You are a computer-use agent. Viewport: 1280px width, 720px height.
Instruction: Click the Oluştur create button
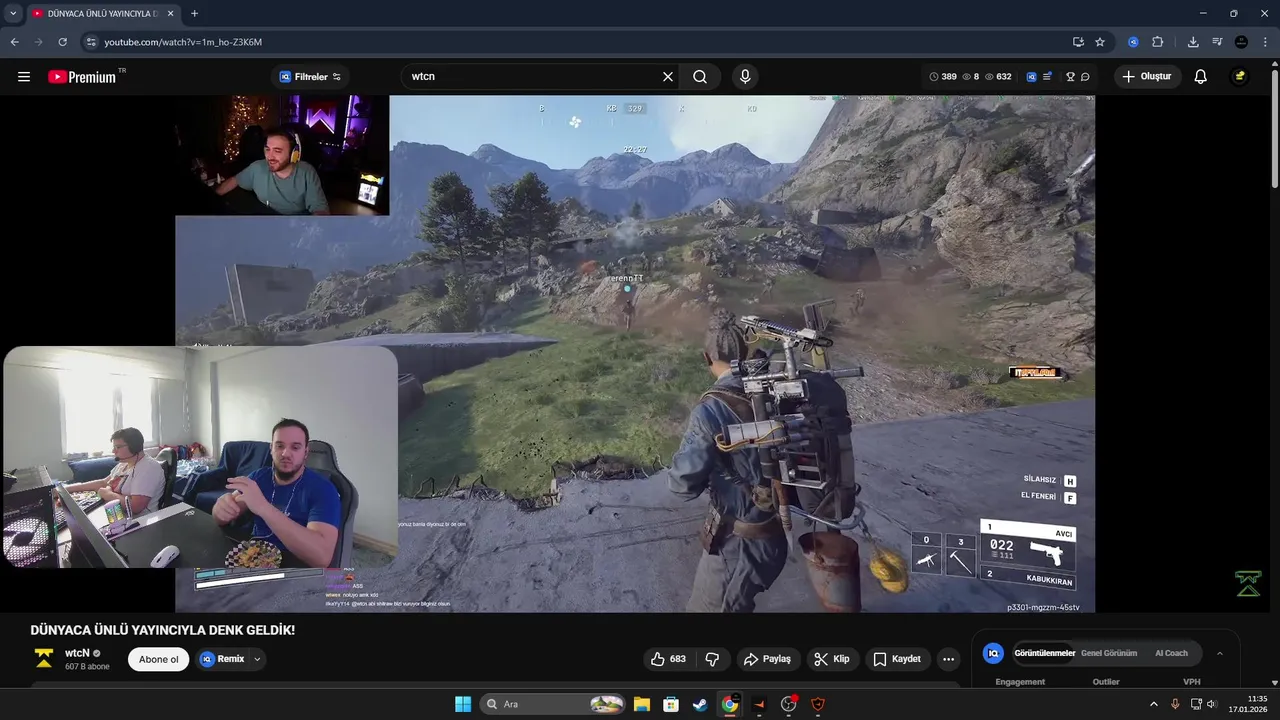click(x=1148, y=77)
